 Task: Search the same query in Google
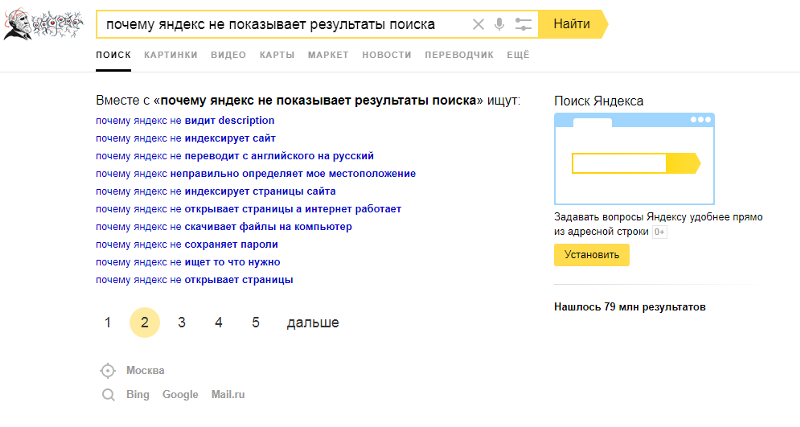point(180,394)
